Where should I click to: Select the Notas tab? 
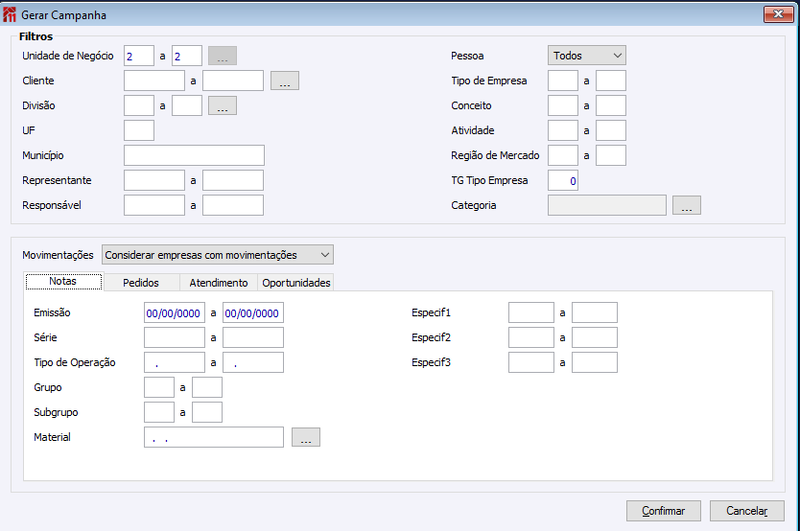tap(63, 282)
